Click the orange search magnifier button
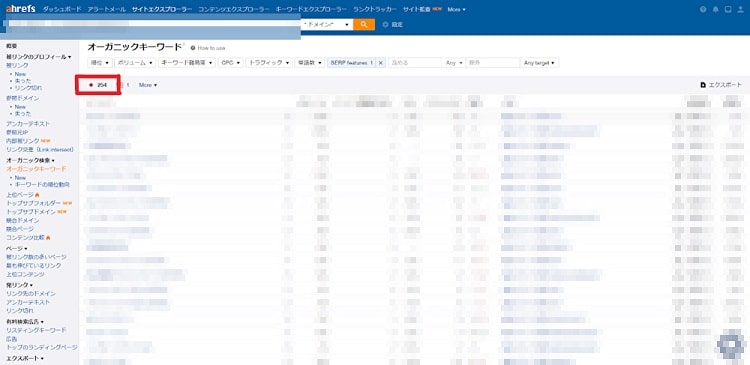The width and height of the screenshot is (750, 365). tap(364, 24)
